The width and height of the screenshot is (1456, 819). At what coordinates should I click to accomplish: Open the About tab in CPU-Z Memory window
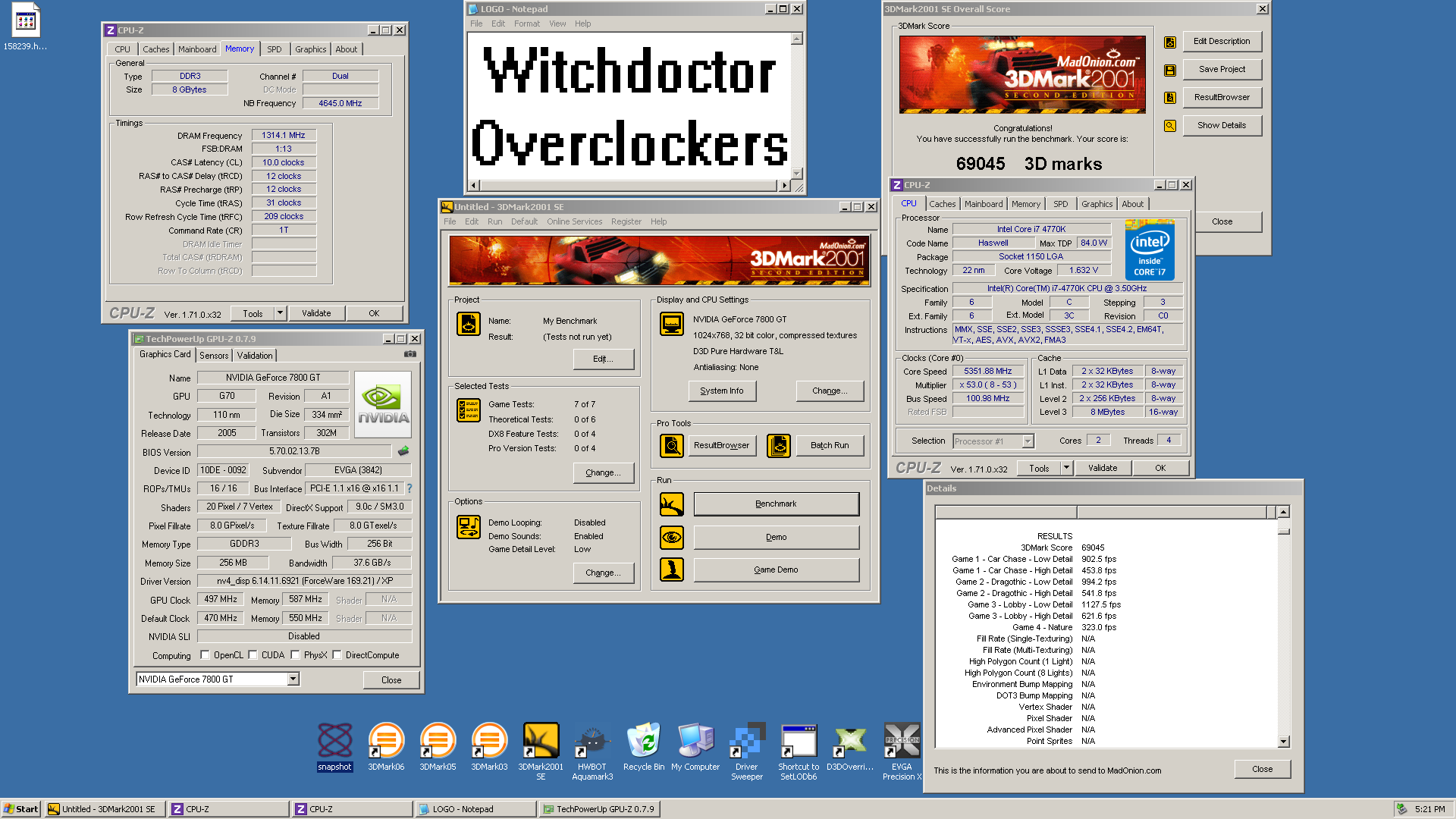pyautogui.click(x=347, y=49)
